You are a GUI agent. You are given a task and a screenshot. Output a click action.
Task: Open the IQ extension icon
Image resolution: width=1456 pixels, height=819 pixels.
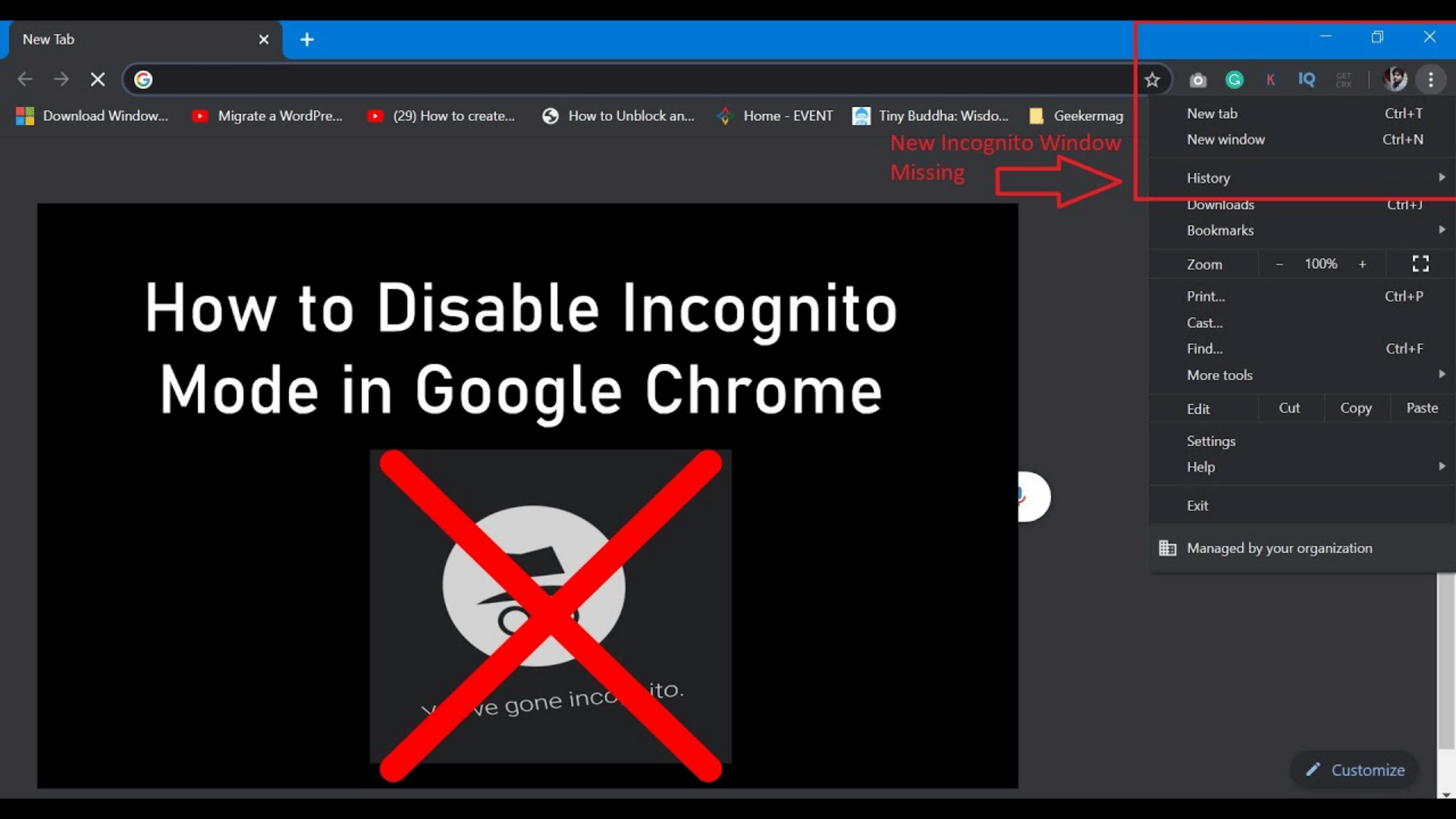(1307, 80)
